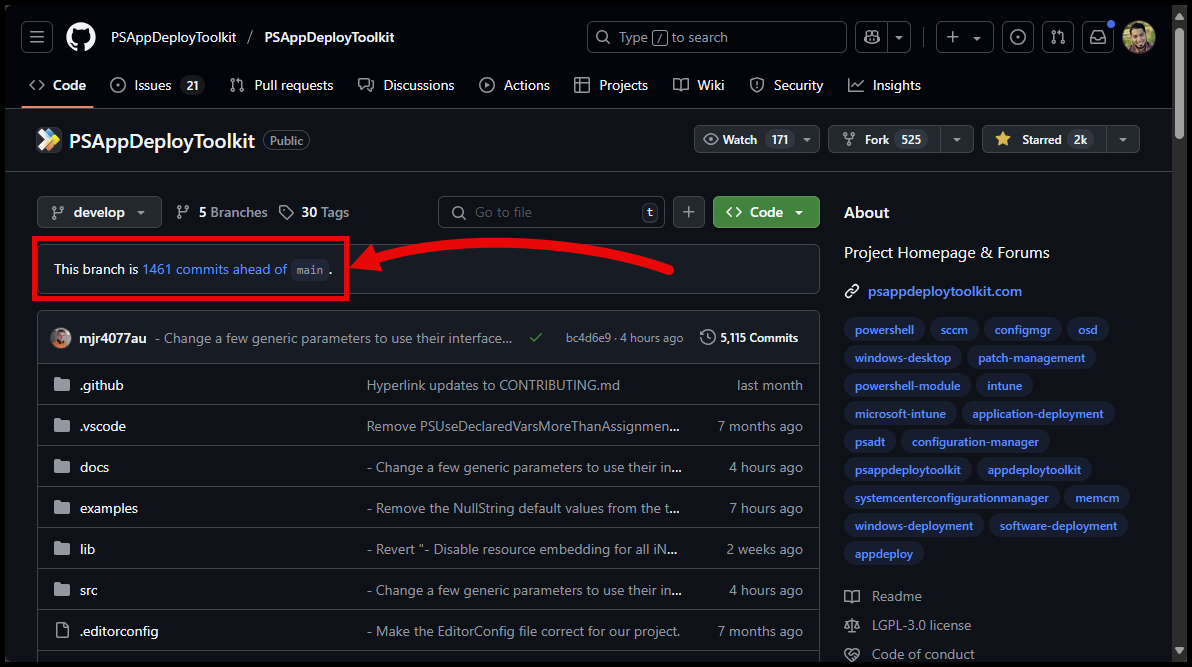
Task: Open the notifications inbox icon
Action: (x=1098, y=37)
